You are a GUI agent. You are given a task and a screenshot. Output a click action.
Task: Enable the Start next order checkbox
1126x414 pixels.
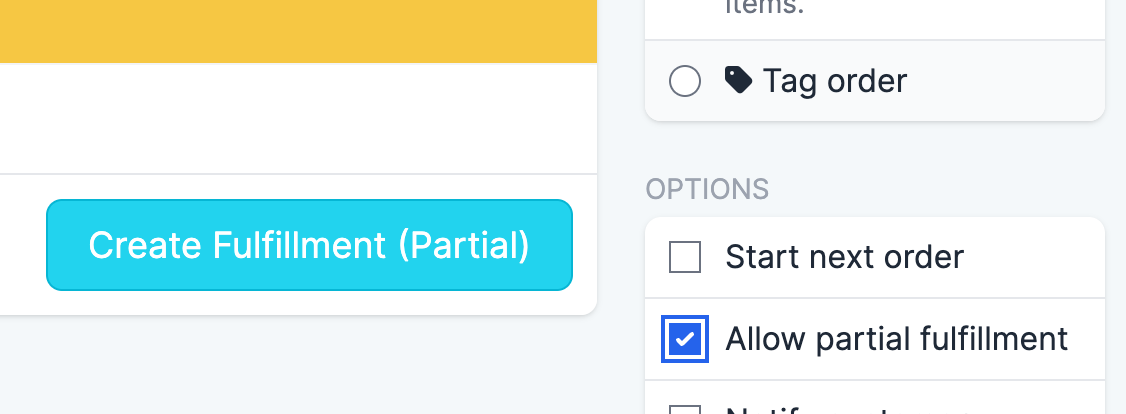(685, 258)
